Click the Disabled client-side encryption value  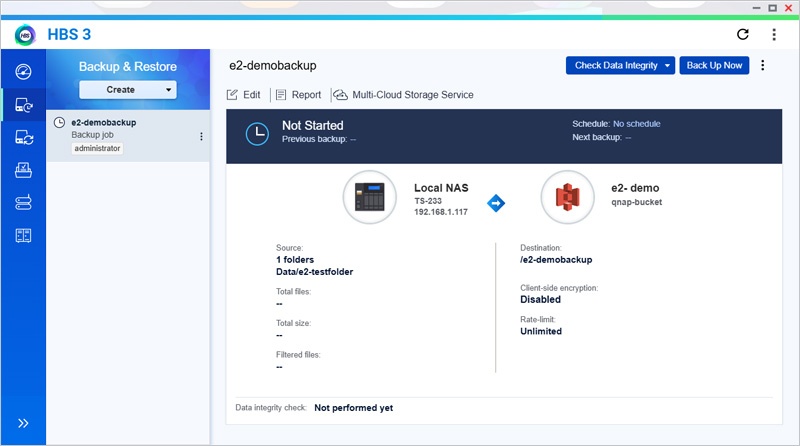[x=540, y=300]
